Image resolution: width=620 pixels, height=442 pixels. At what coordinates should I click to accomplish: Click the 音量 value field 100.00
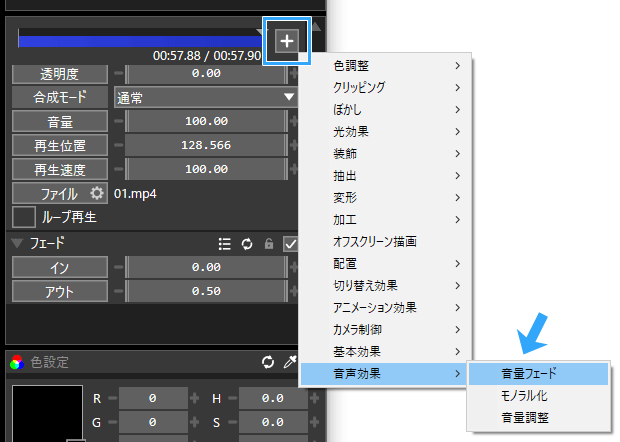[x=206, y=121]
